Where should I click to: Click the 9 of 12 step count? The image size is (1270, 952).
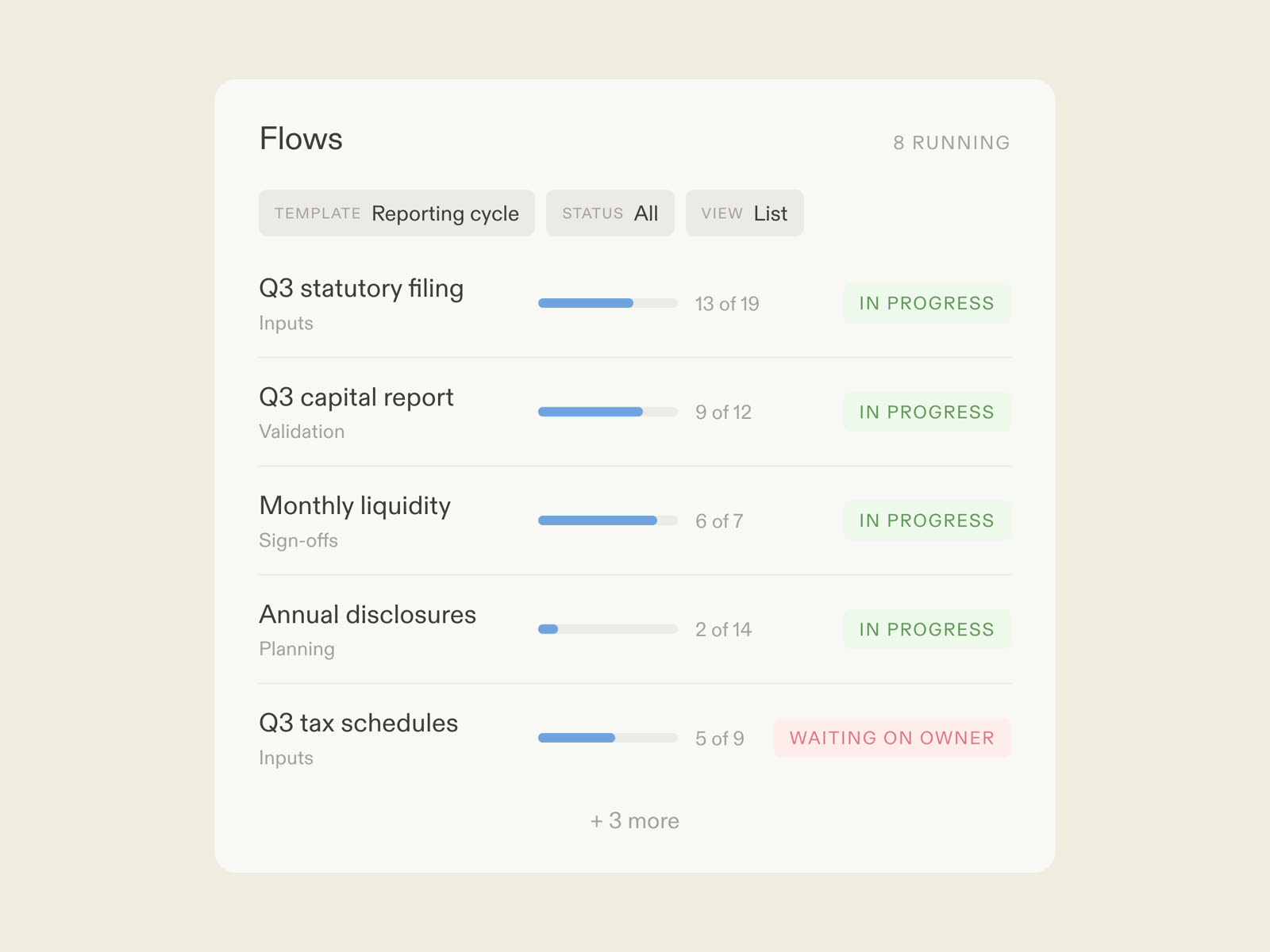[x=723, y=413]
